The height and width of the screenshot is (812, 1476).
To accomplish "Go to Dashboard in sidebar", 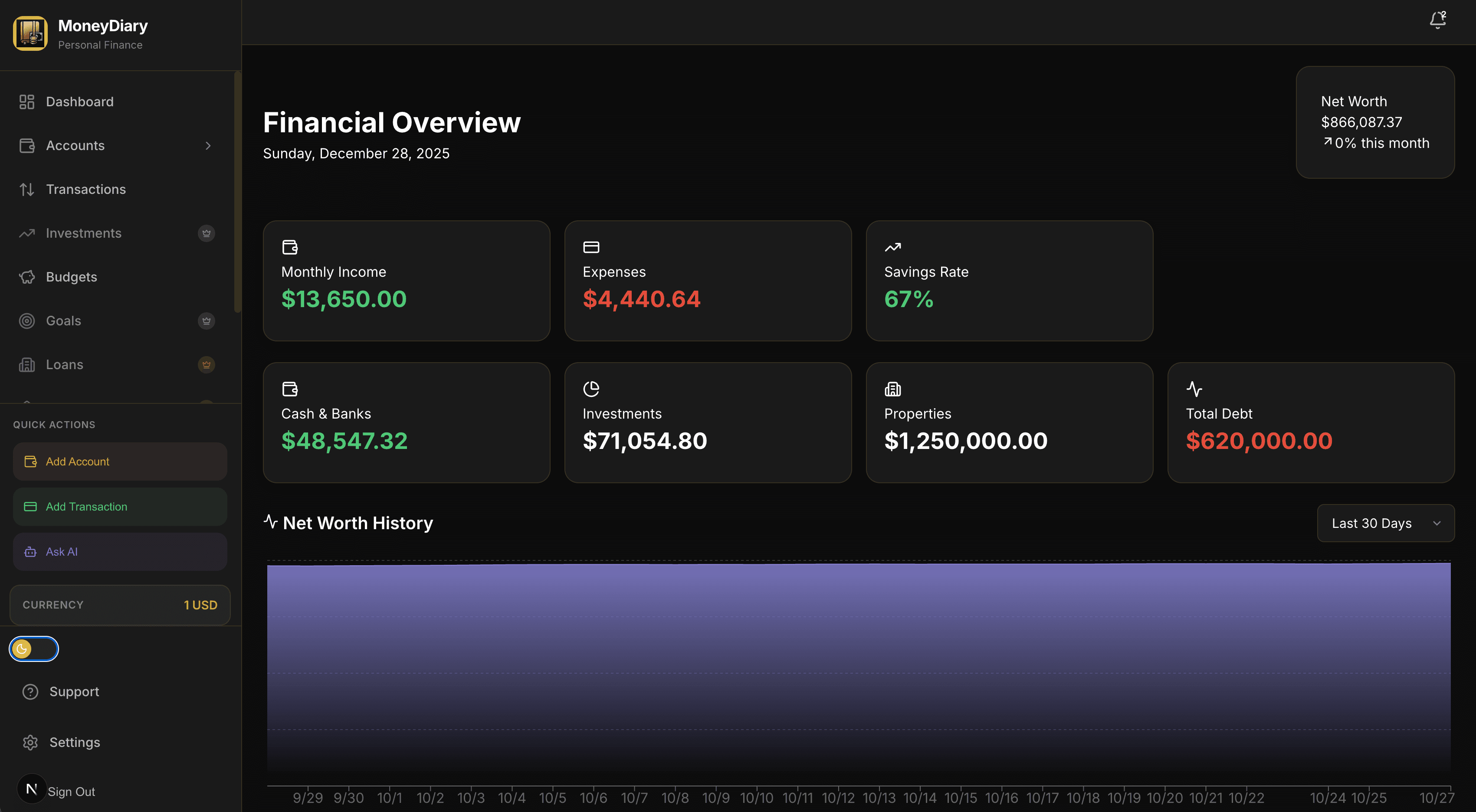I will coord(118,102).
